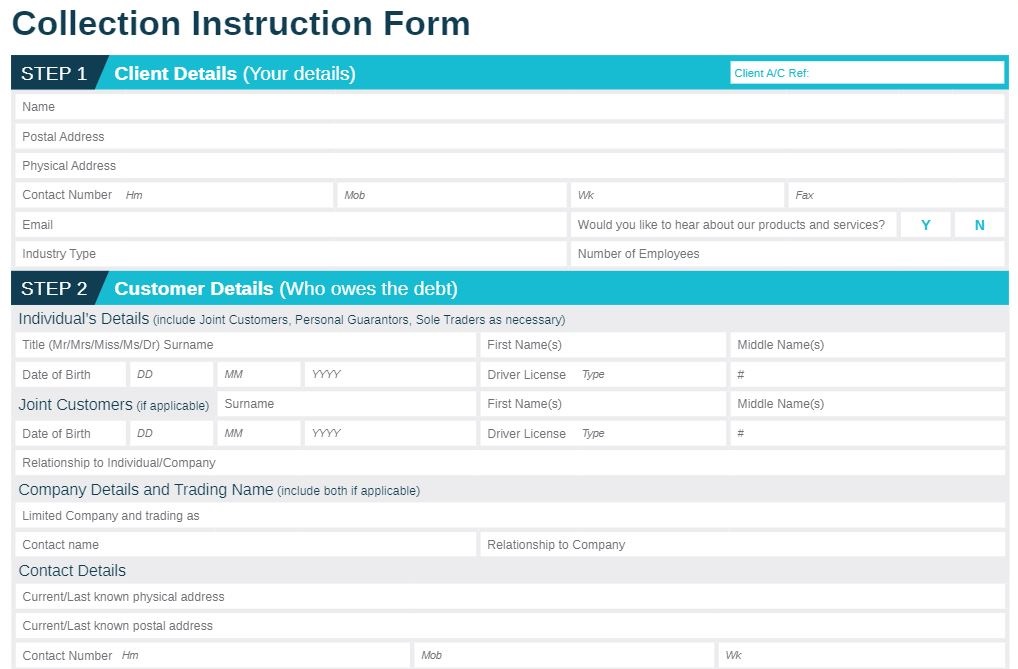Click the client Contact Number Hm field
Screen dimensions: 1018x669
point(174,195)
